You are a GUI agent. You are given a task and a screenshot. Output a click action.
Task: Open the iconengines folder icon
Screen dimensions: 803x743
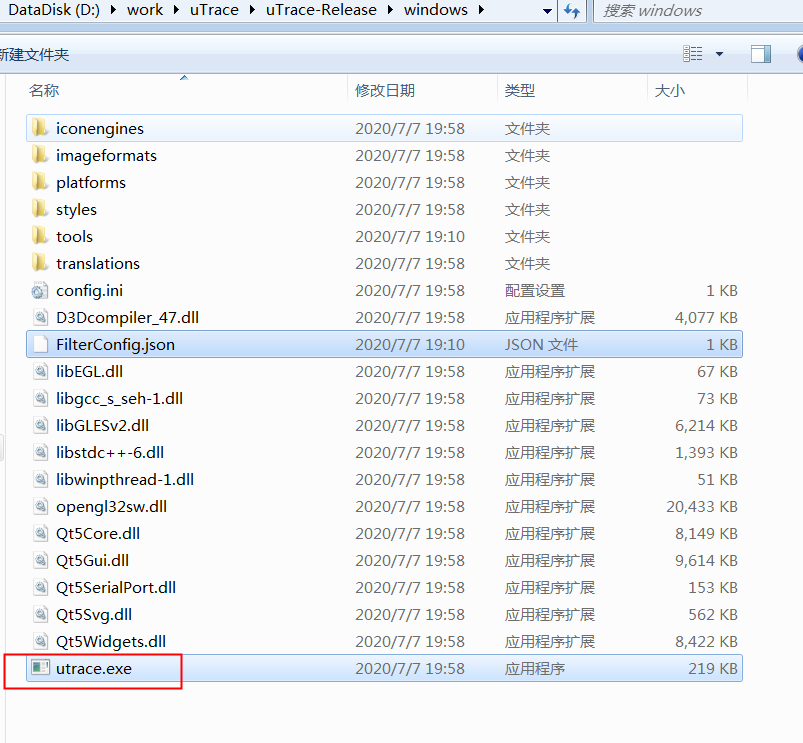[40, 128]
